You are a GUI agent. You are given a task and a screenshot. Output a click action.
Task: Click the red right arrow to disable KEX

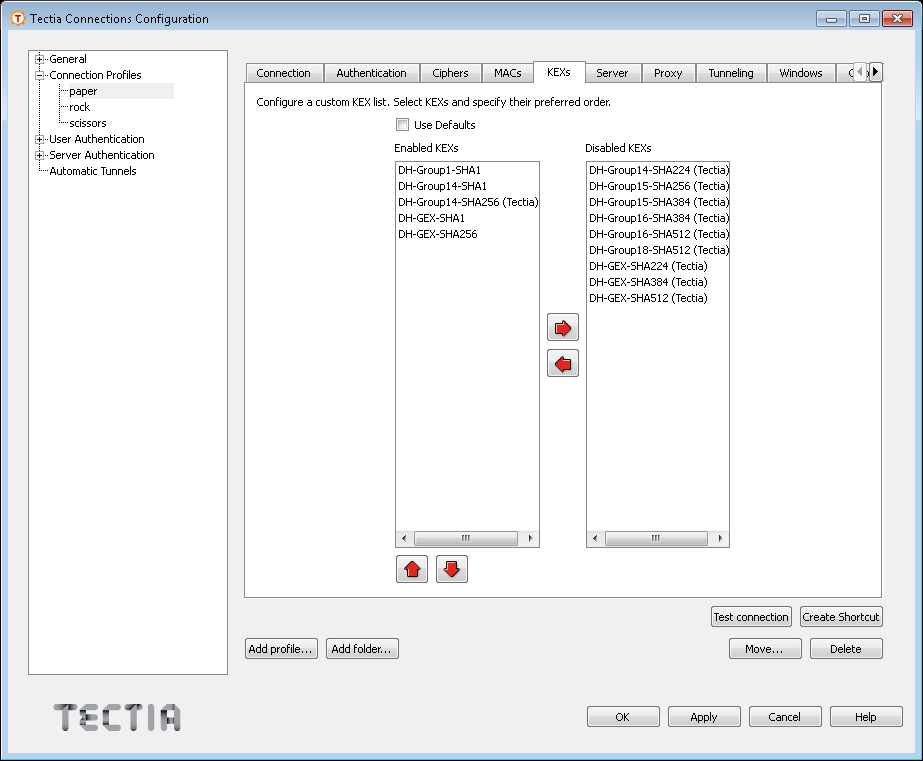(563, 328)
